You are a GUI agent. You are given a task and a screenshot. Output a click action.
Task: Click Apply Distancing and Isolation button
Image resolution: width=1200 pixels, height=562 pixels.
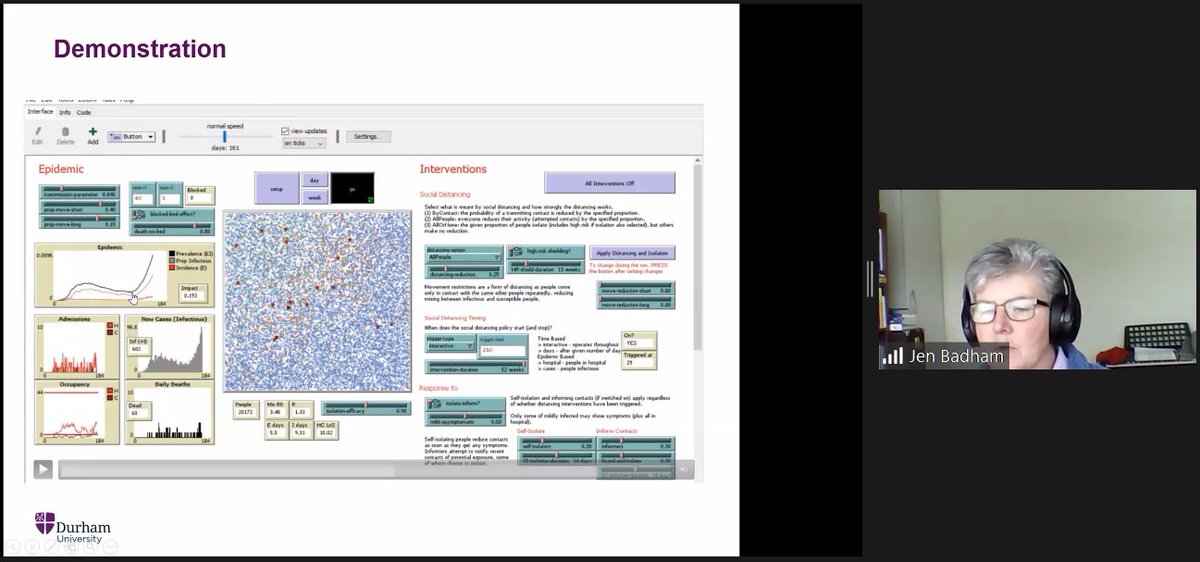click(x=631, y=253)
